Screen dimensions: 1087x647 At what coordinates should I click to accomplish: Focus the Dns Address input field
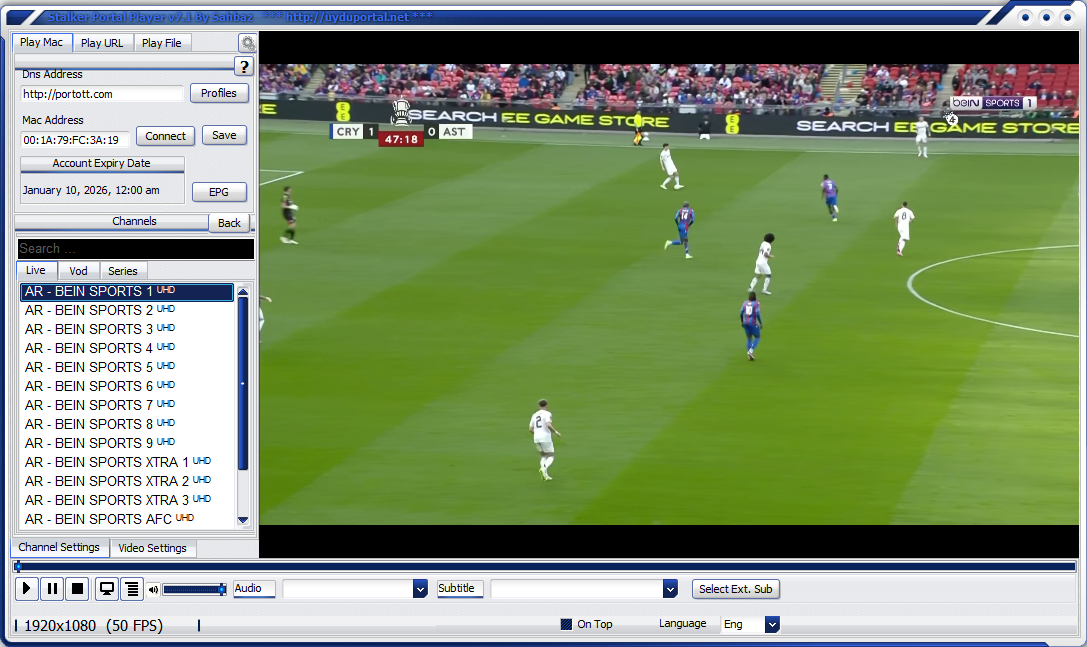pos(102,94)
